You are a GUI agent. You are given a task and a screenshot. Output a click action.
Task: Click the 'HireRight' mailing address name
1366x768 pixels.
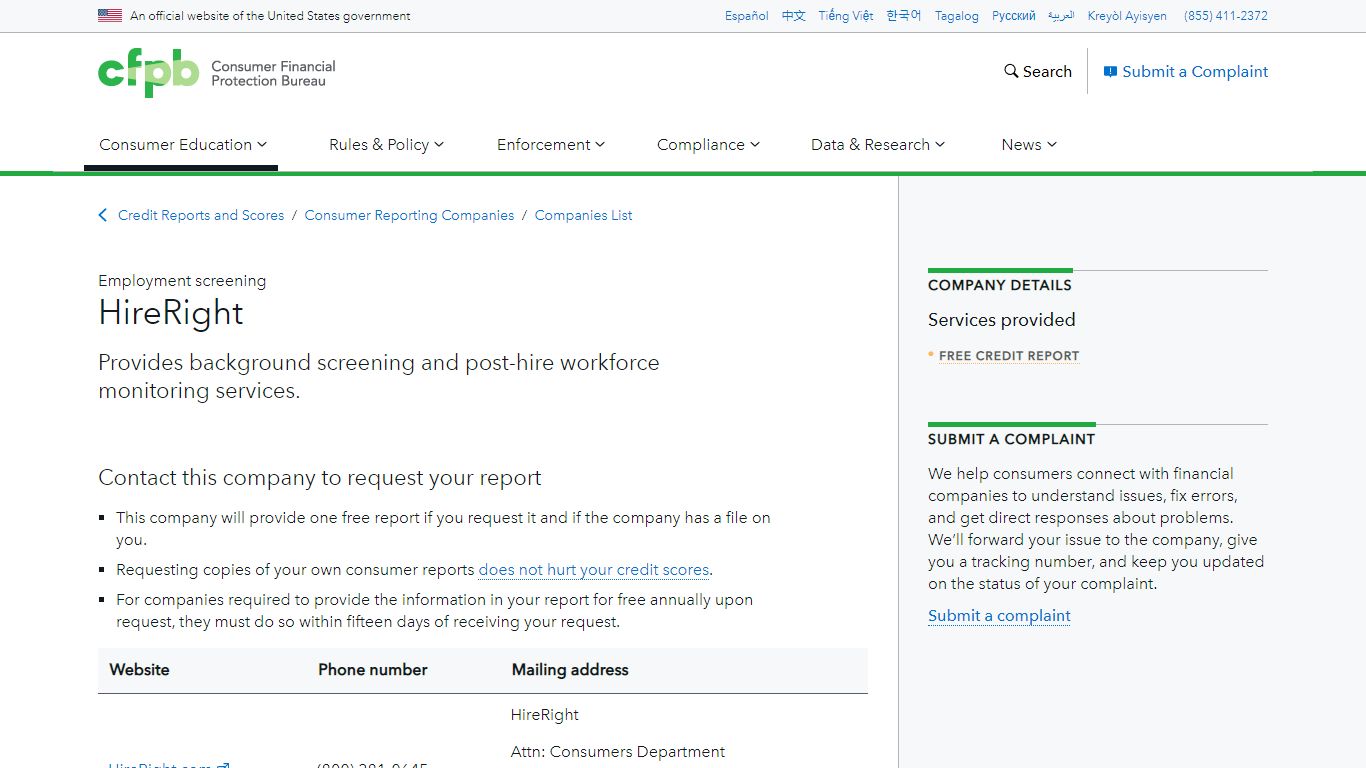(545, 715)
